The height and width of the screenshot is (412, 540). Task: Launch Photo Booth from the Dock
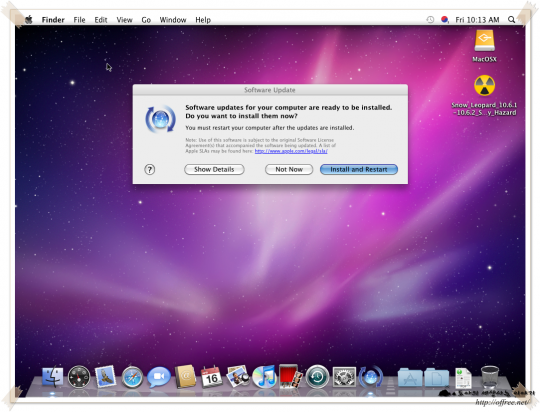point(291,376)
